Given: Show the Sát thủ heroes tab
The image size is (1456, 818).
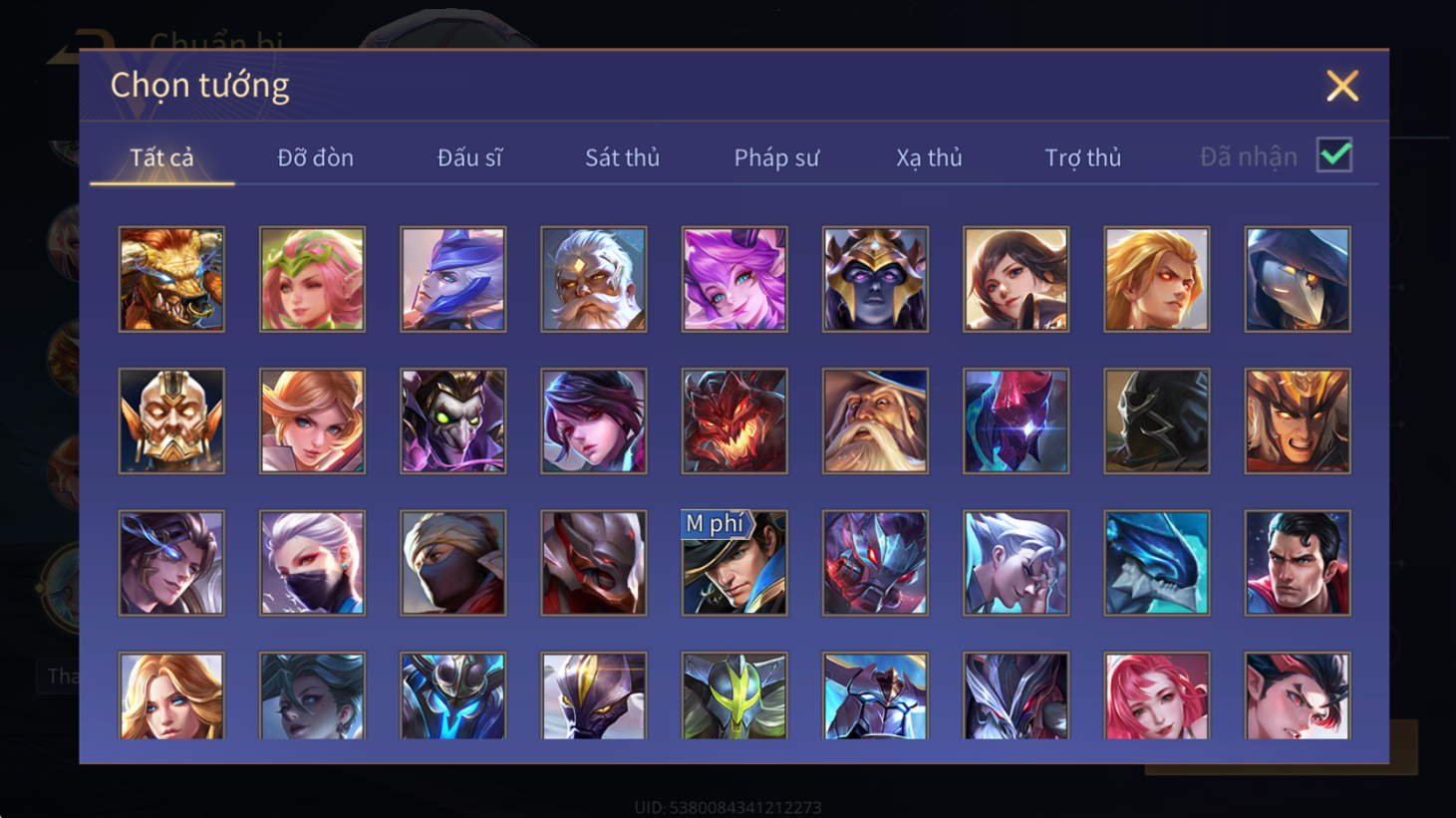Looking at the screenshot, I should click(622, 157).
